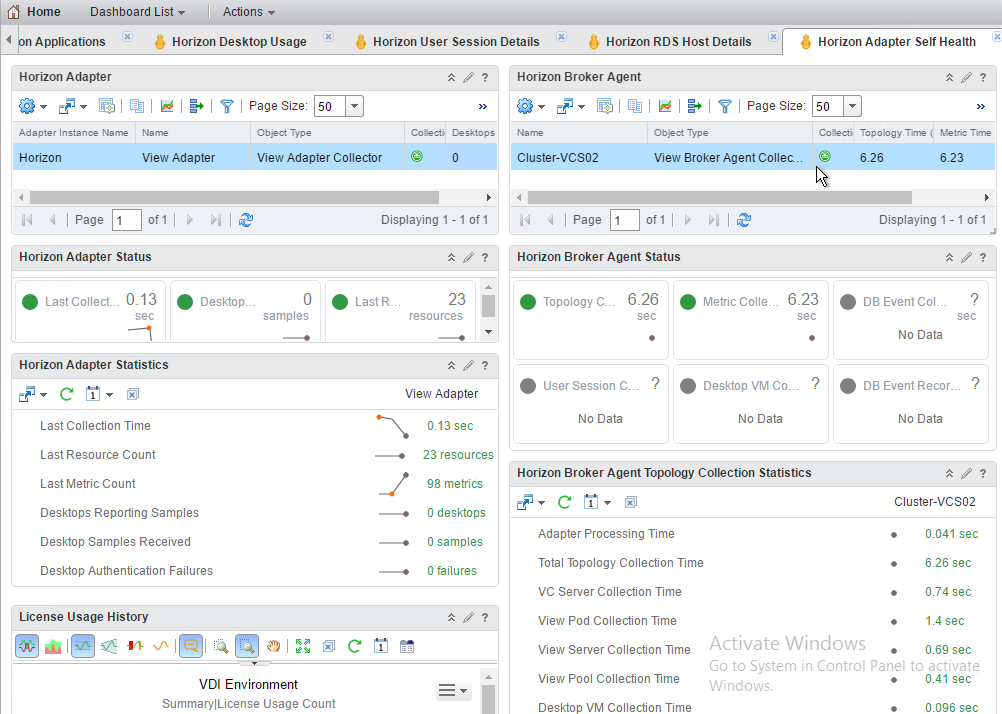Edit the Horizon Broker Agent widget
Viewport: 1002px width, 714px height.
coord(966,77)
